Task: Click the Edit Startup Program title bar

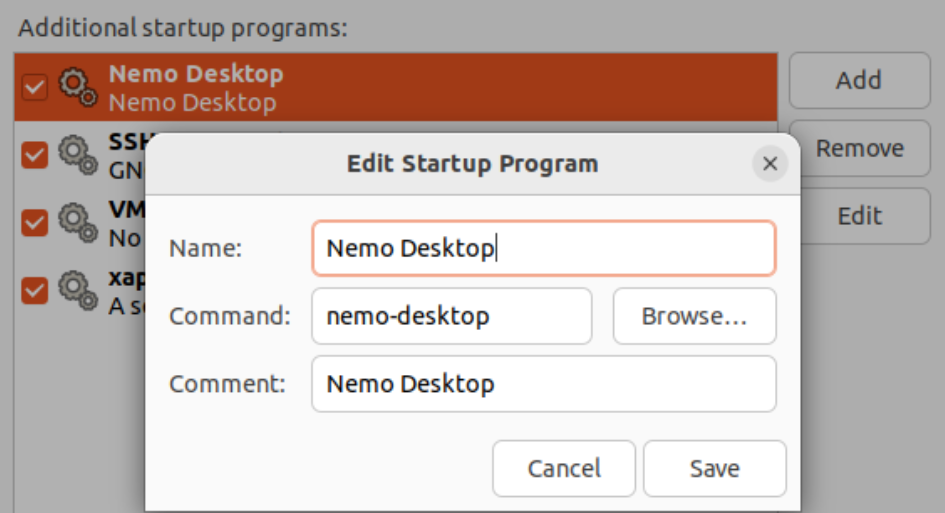Action: click(472, 164)
